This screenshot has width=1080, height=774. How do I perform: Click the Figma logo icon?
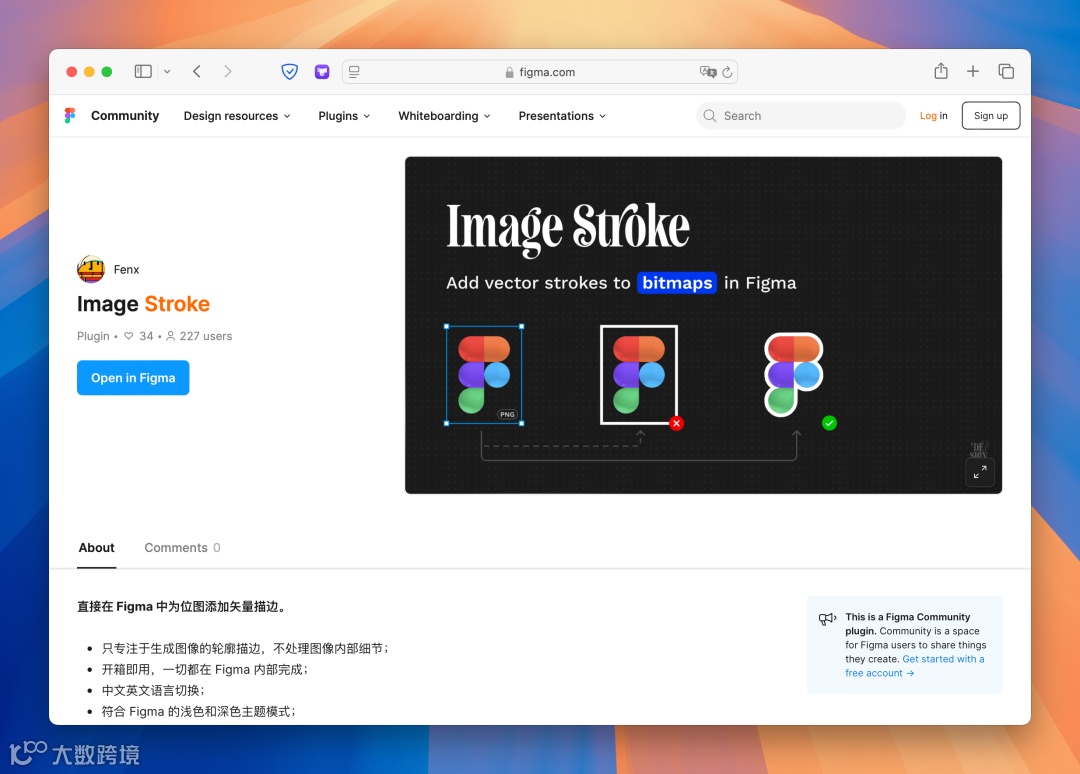[x=70, y=116]
